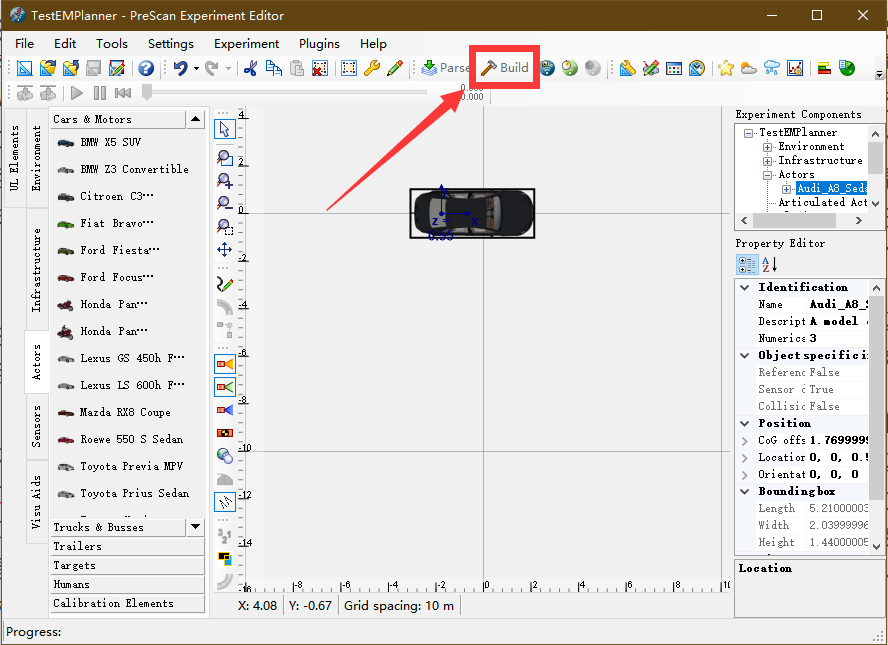Open the Plugins menu
The image size is (888, 645).
319,44
